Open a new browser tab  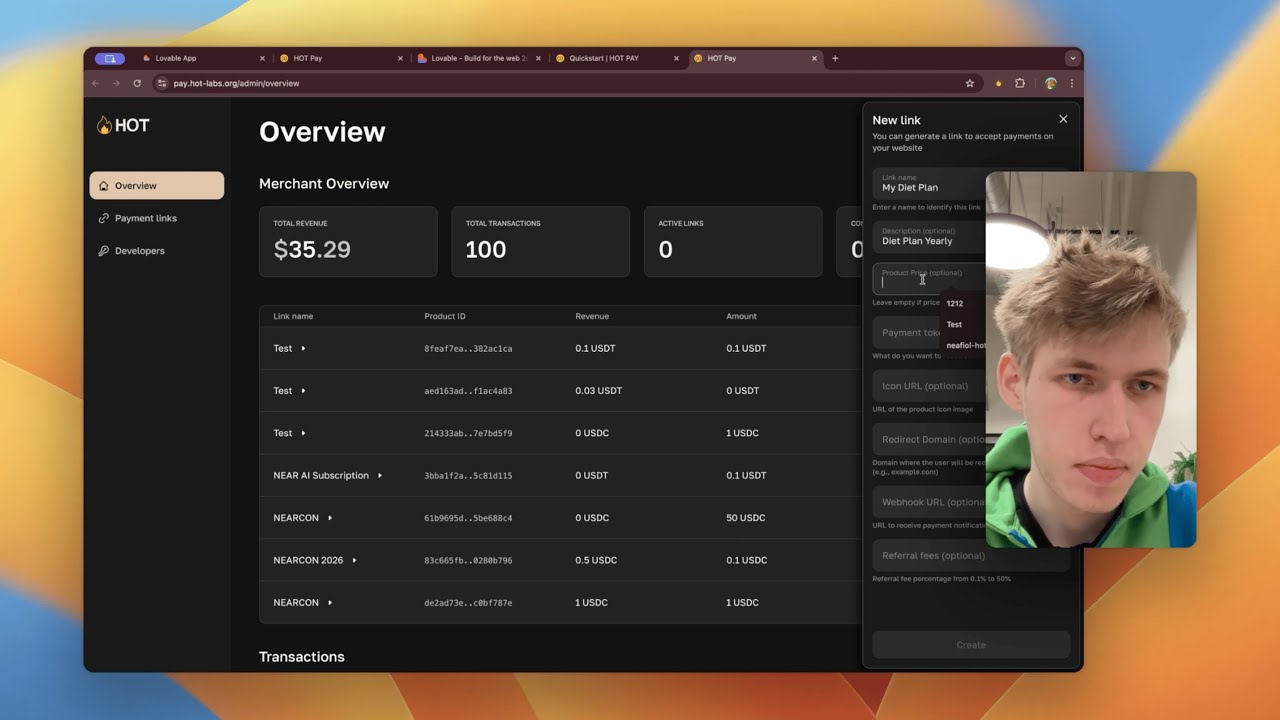(x=835, y=58)
